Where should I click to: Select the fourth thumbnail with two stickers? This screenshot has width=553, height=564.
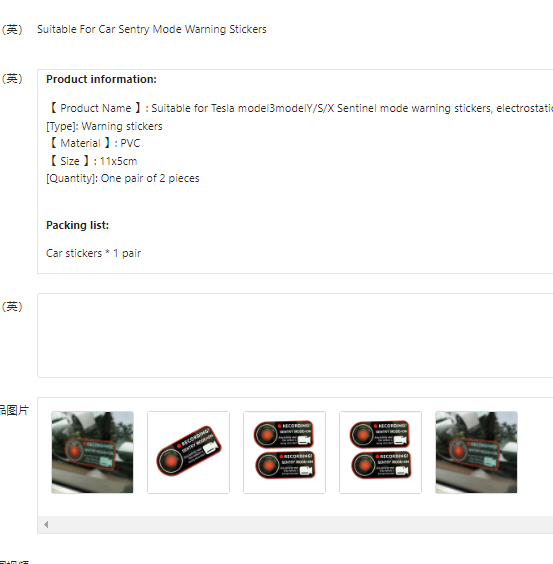pyautogui.click(x=381, y=452)
